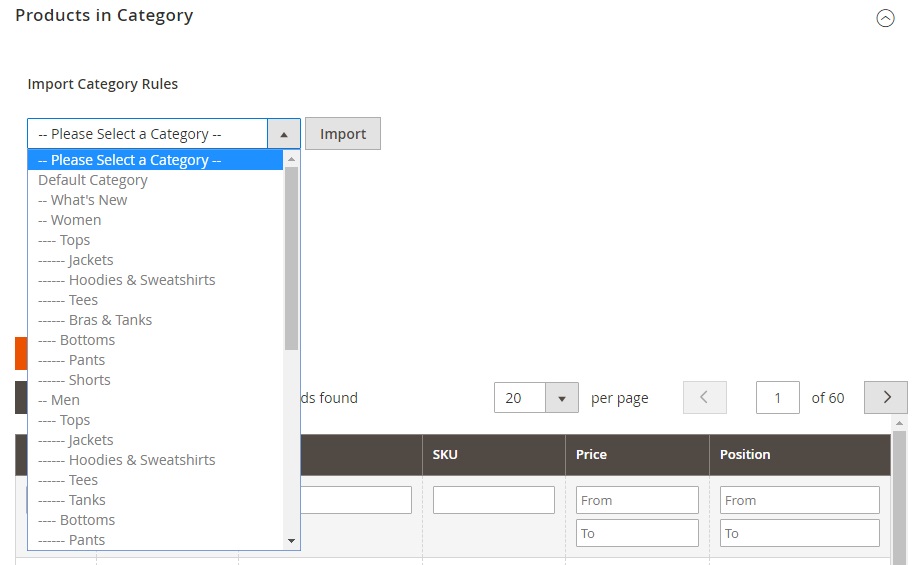Screen dimensions: 921x565
Task: Sort grid by Position column header
Action: click(800, 455)
